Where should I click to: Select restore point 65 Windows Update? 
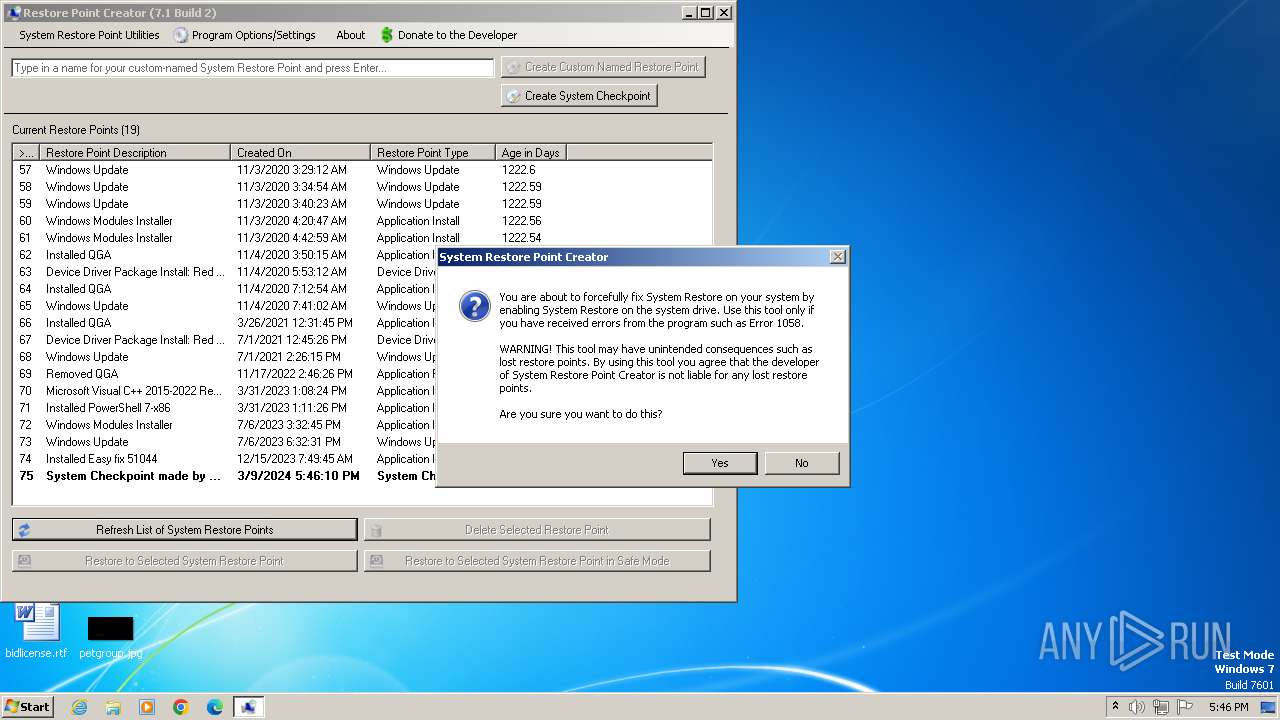(x=225, y=306)
